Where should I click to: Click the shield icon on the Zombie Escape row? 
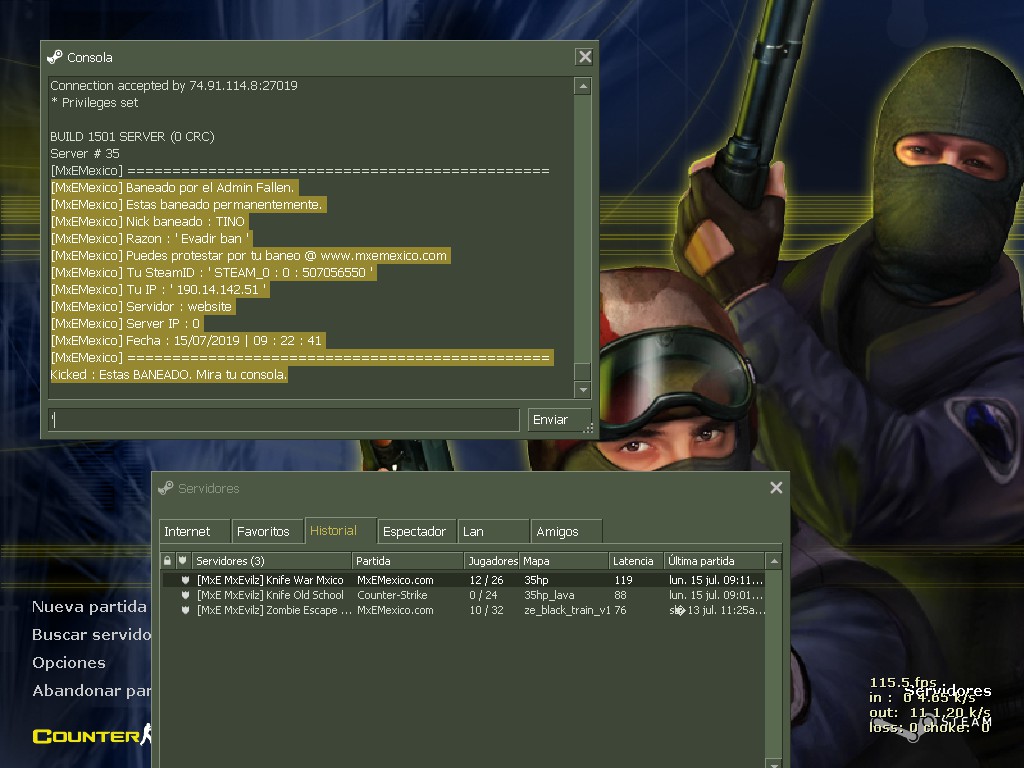tap(185, 610)
